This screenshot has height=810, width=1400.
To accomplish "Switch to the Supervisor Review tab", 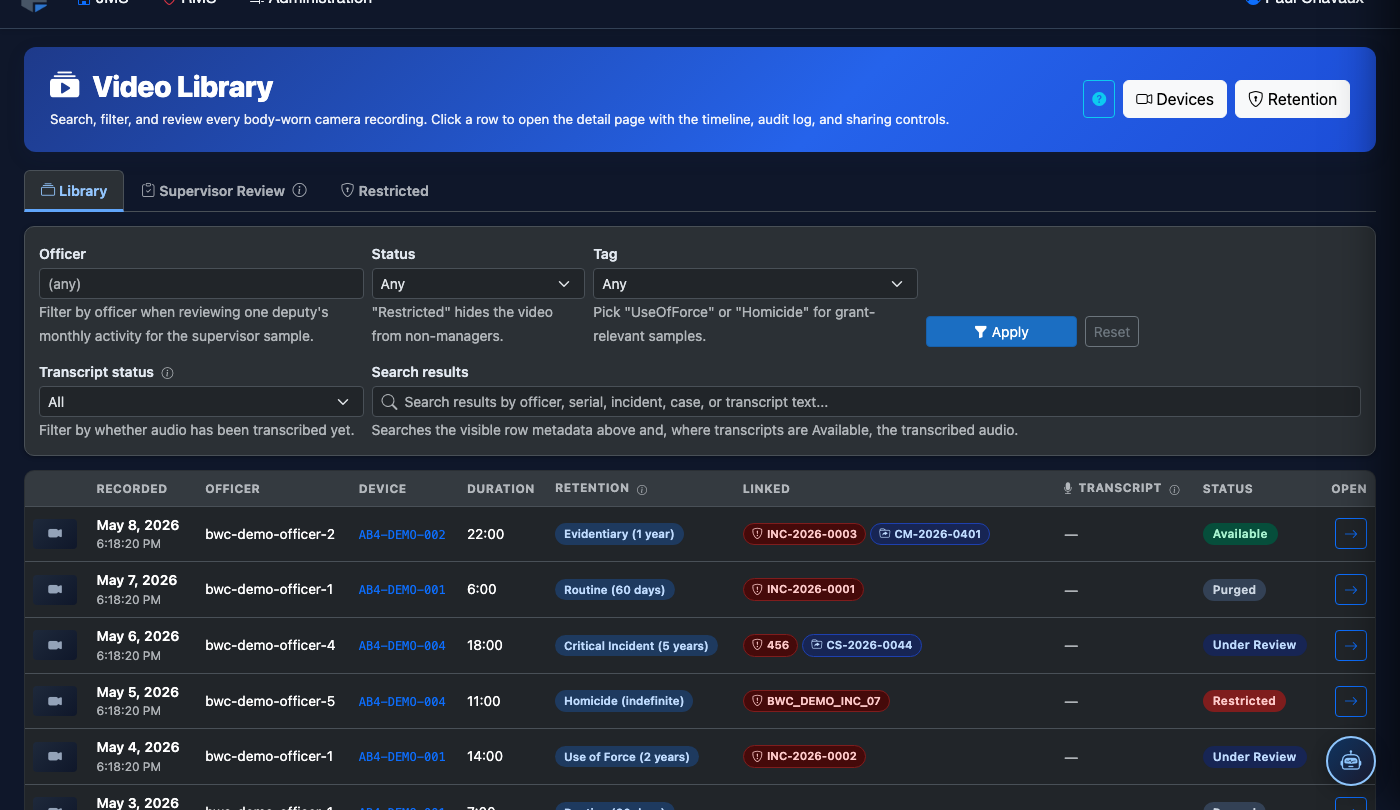I will coord(223,191).
